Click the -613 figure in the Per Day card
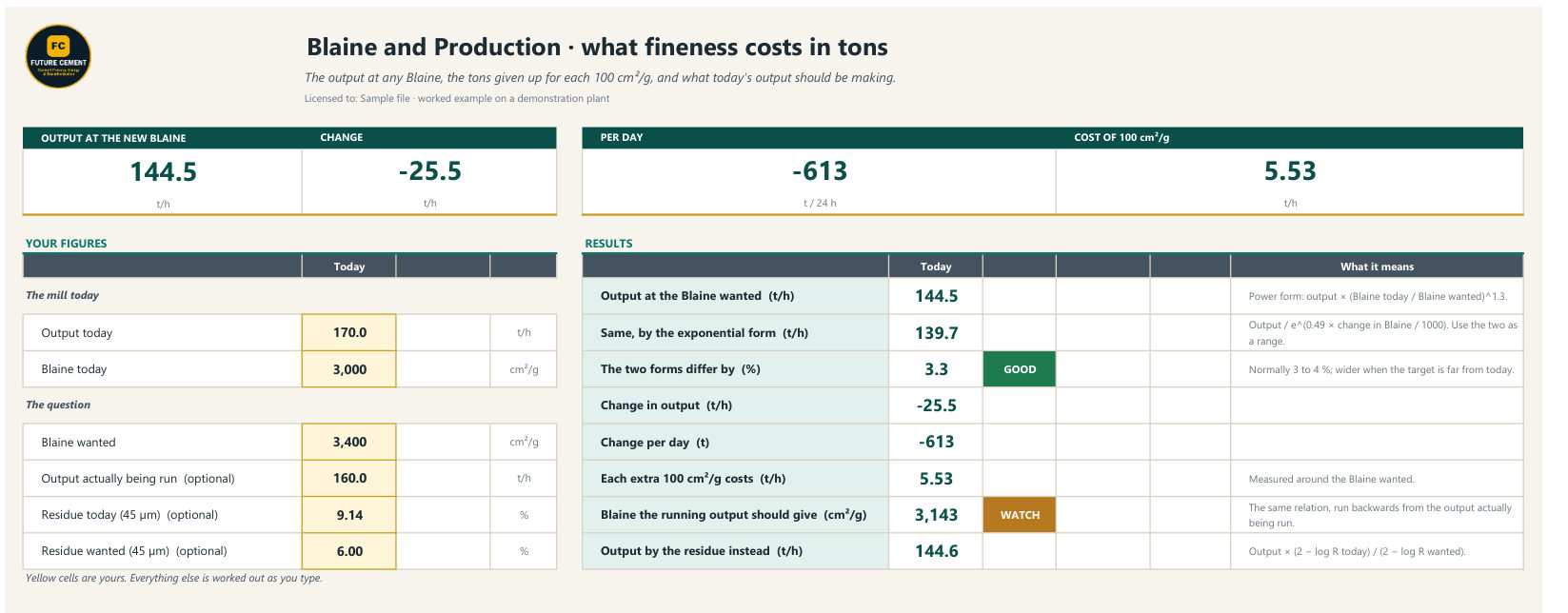Screen dimensions: 1568x613 click(x=820, y=171)
